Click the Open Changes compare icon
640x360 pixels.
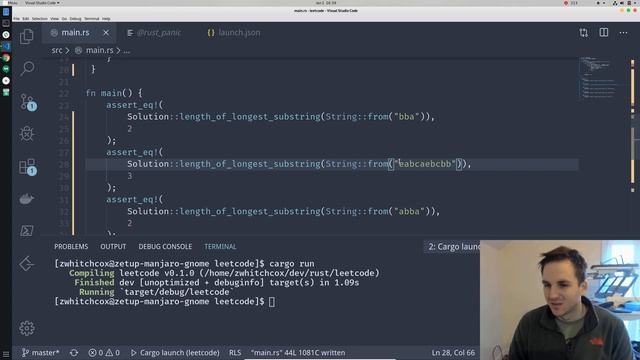(584, 33)
